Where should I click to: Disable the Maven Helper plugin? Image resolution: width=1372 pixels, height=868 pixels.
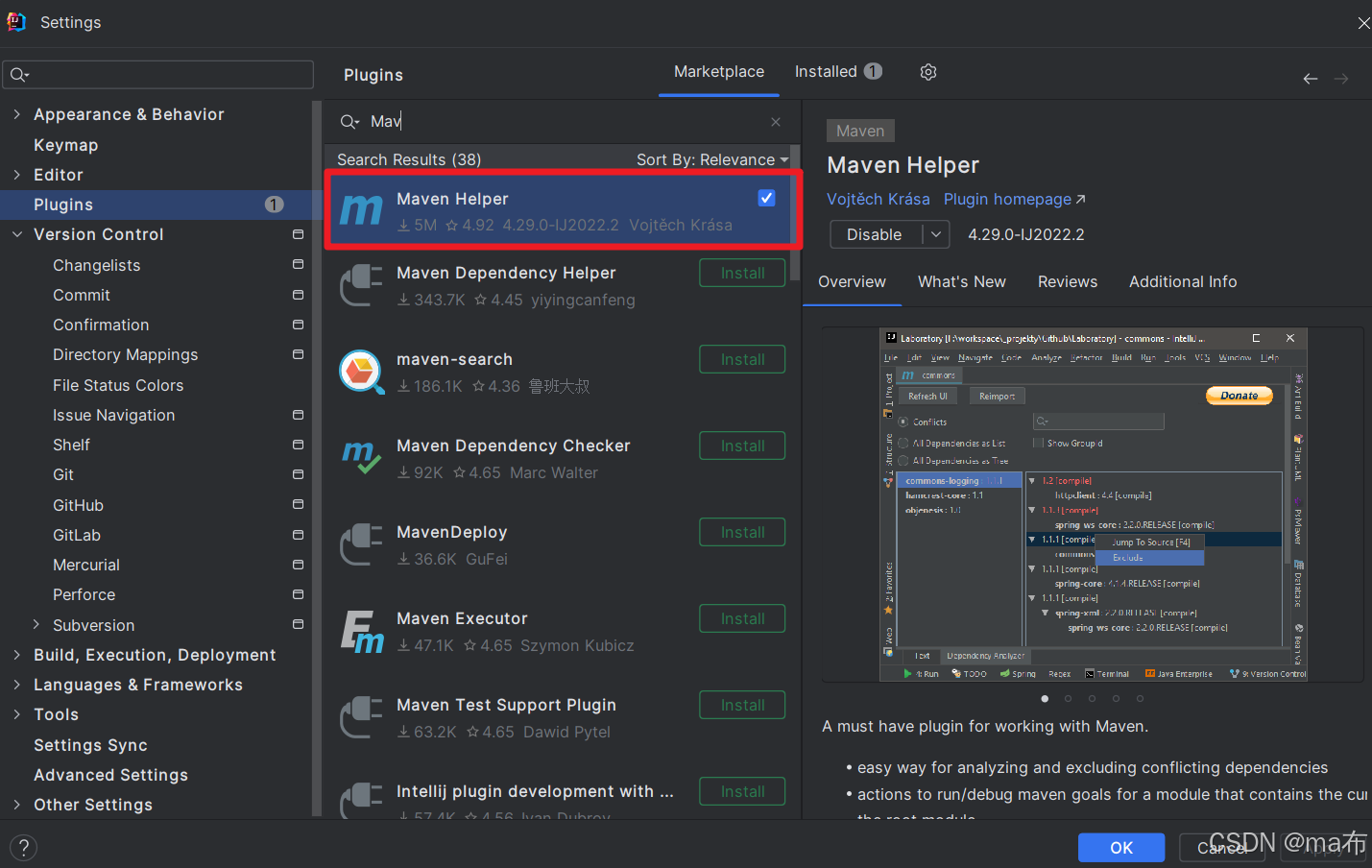876,234
